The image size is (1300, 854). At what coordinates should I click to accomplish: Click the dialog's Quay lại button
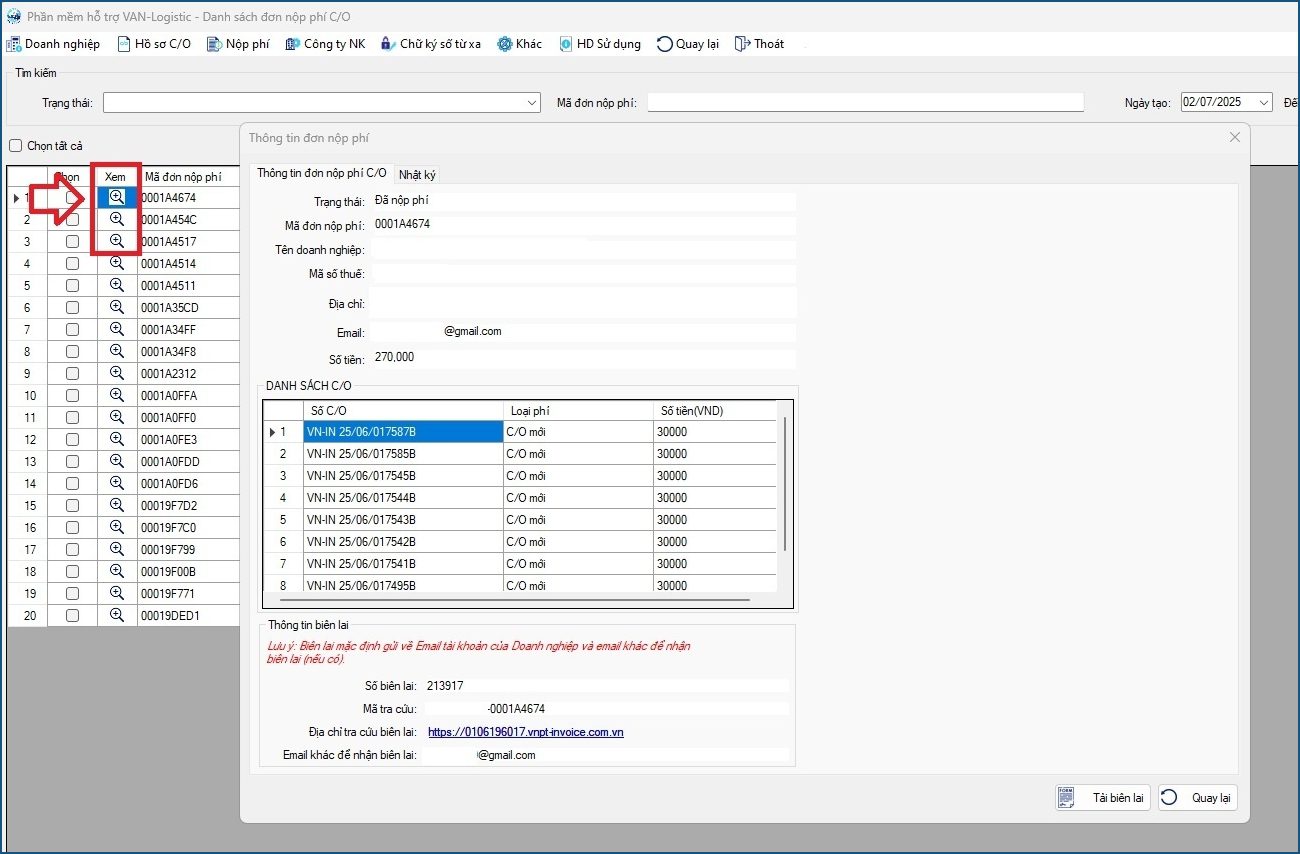(x=1198, y=798)
